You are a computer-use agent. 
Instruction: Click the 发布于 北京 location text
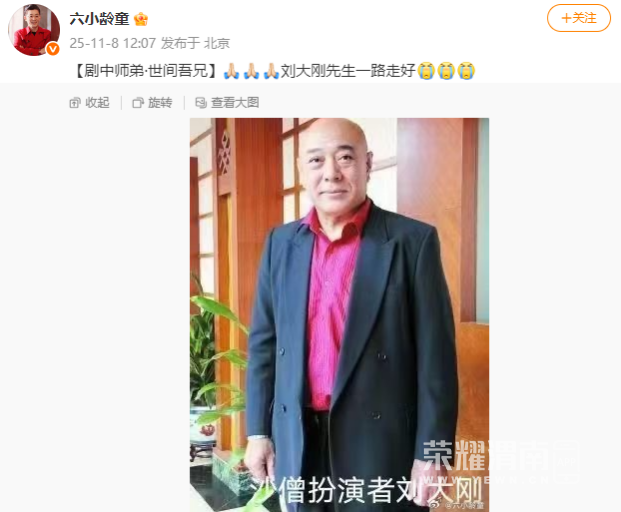tap(195, 43)
